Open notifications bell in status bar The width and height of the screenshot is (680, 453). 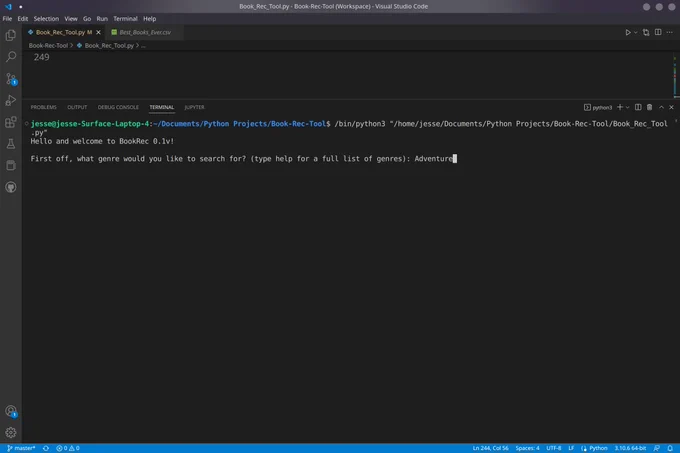(670, 448)
